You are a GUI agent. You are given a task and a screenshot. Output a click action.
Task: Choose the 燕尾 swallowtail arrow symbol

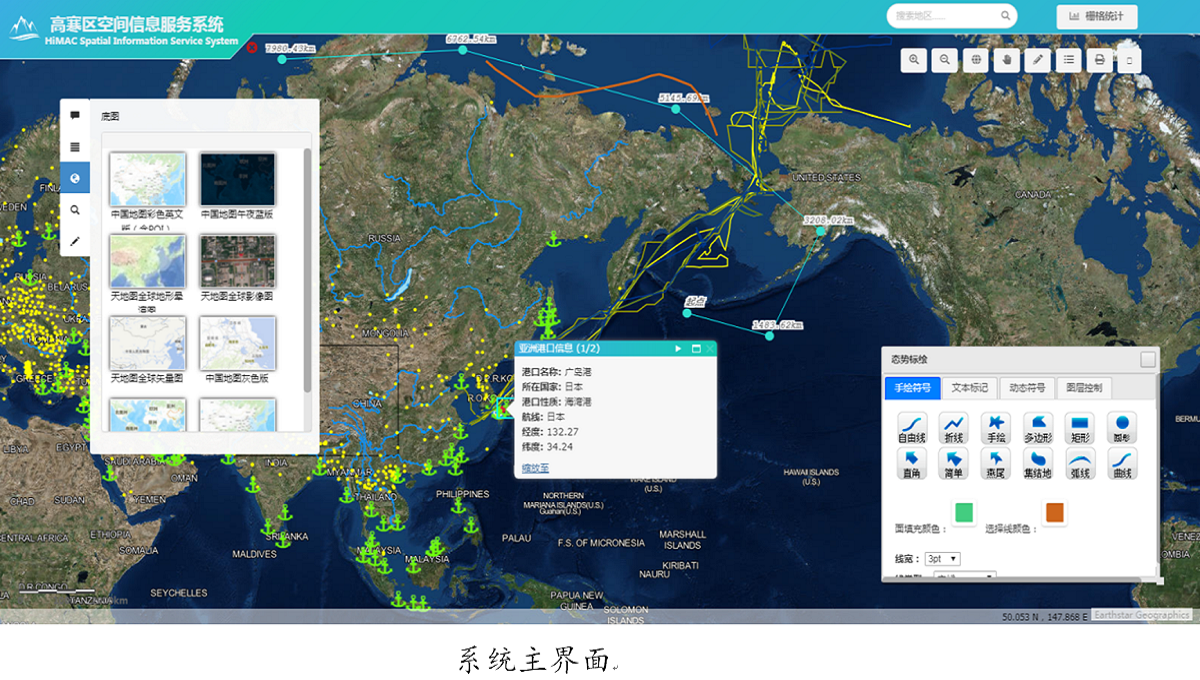point(995,463)
